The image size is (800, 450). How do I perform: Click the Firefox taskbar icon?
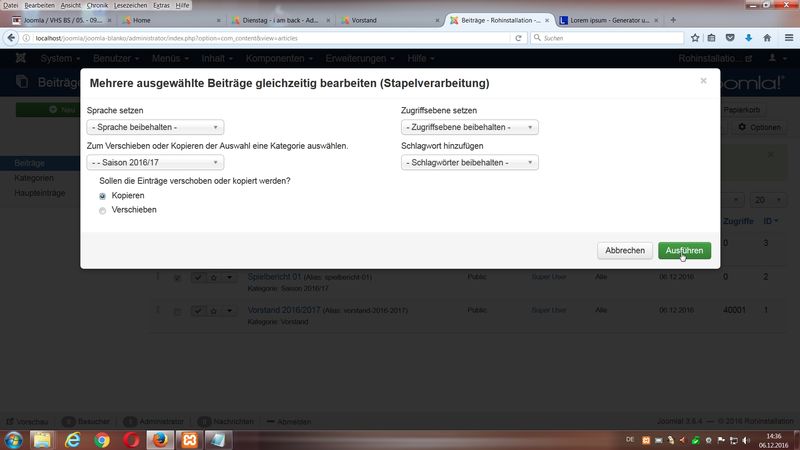tap(160, 440)
